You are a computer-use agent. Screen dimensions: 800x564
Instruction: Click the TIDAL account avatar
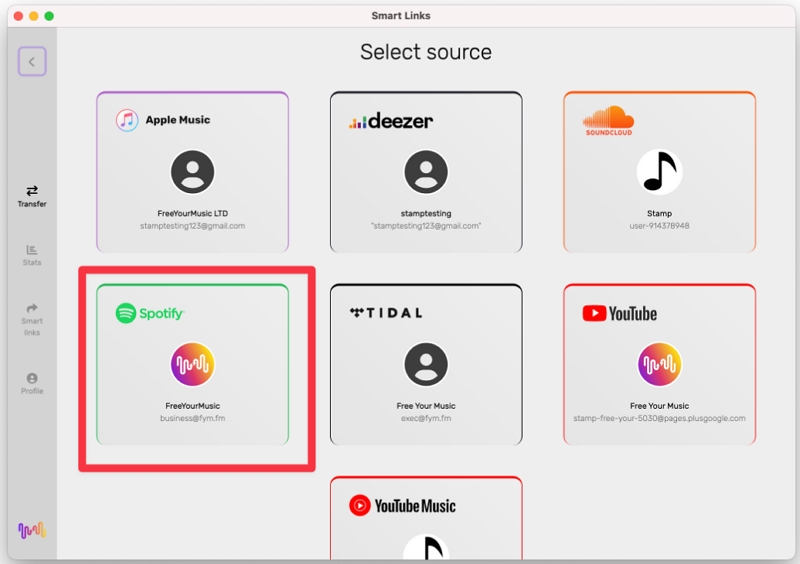pos(426,364)
